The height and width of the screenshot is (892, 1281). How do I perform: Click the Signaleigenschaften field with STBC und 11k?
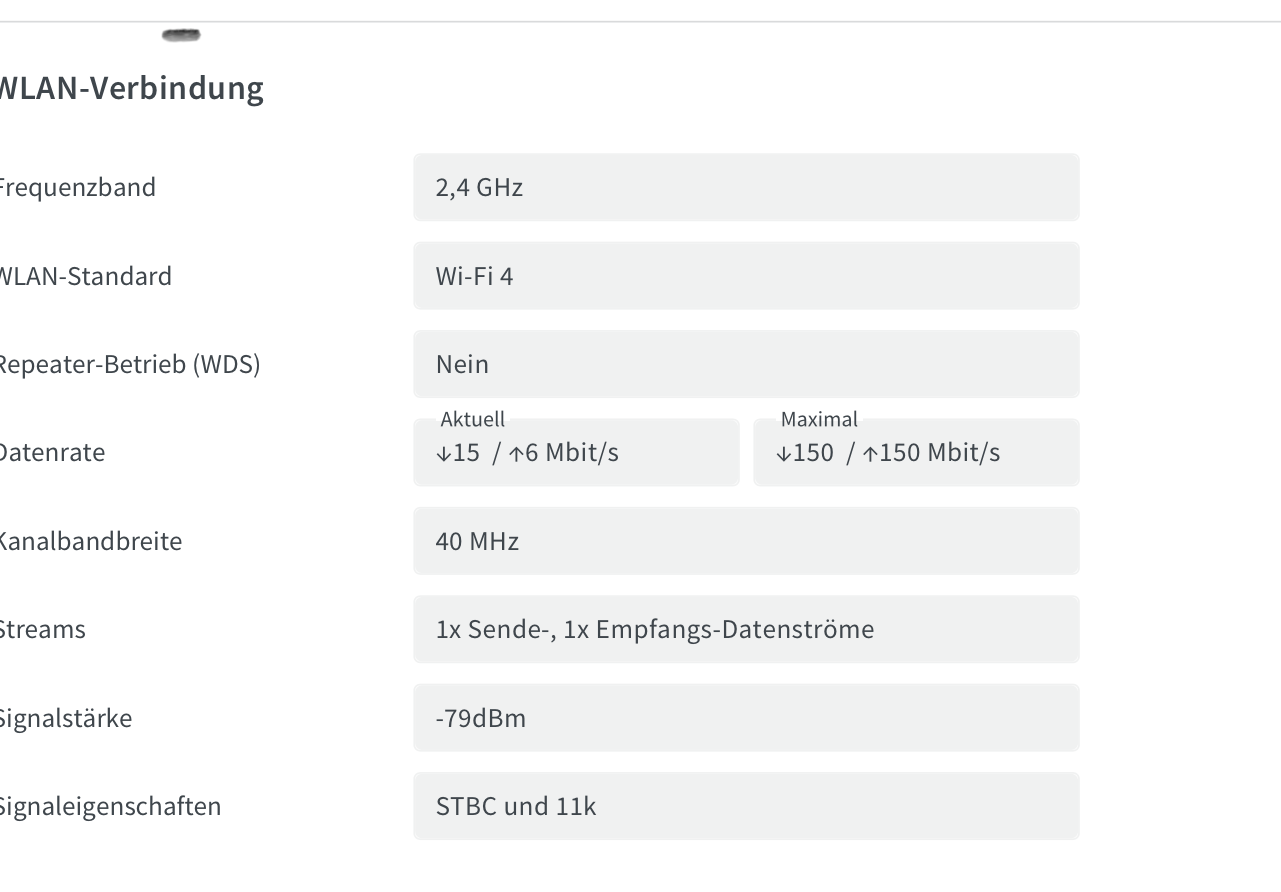(746, 806)
